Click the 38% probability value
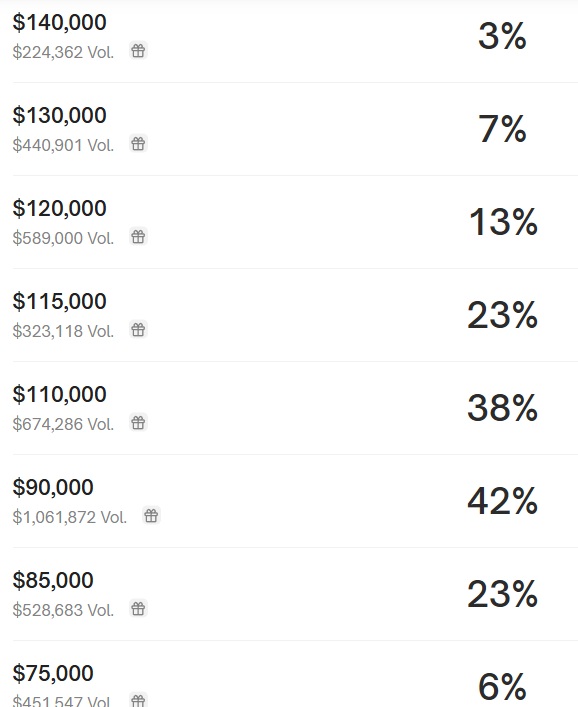Image resolution: width=578 pixels, height=707 pixels. click(x=503, y=408)
